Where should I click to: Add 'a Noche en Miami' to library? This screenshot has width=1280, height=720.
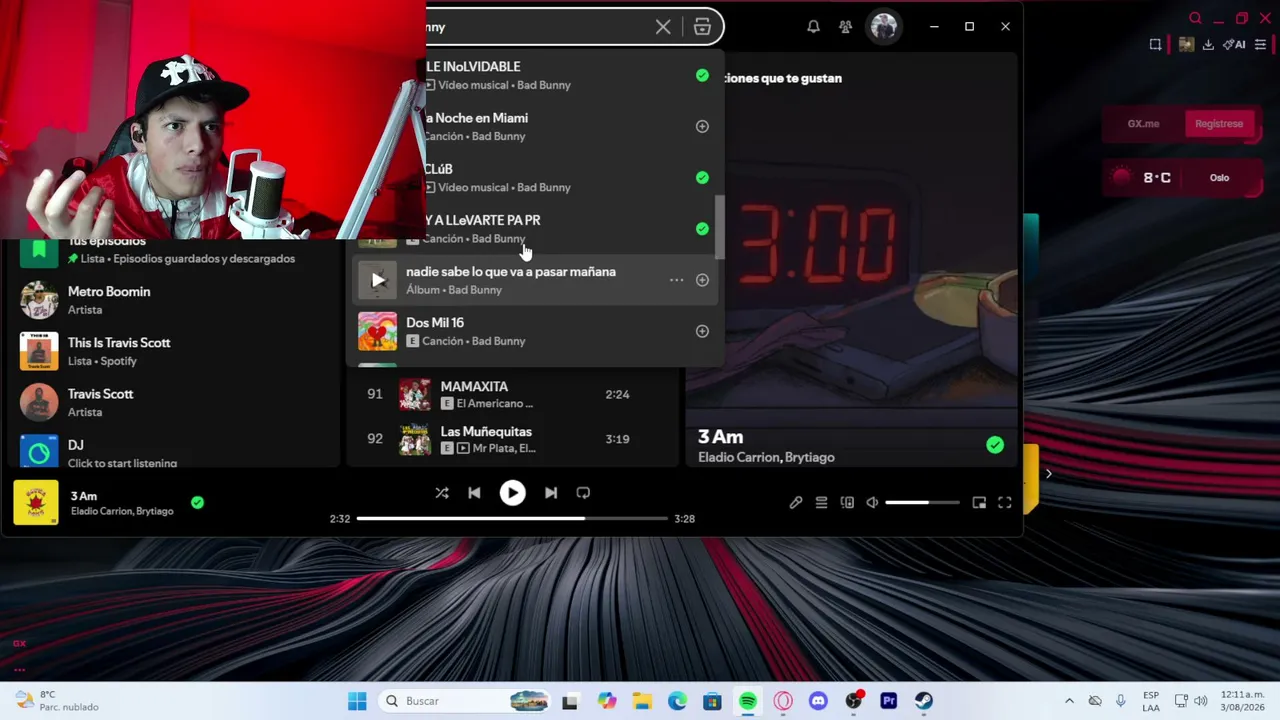coord(702,126)
